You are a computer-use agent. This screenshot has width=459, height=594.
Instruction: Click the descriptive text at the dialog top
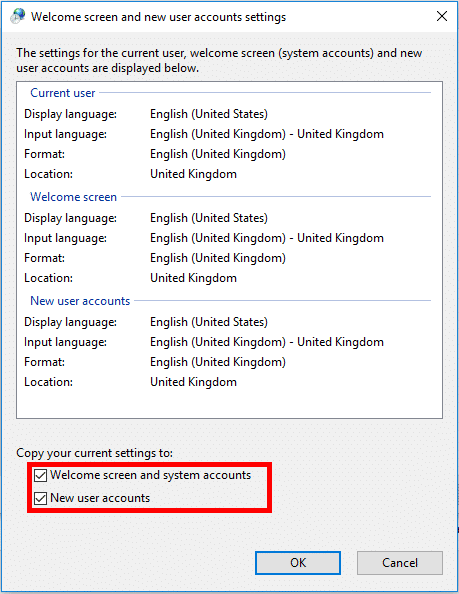[x=219, y=60]
